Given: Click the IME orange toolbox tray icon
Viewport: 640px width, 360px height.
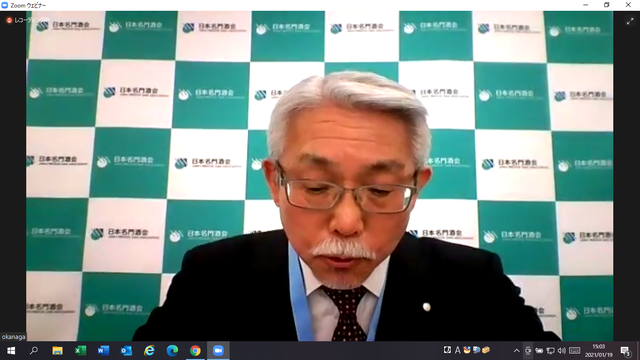Looking at the screenshot, I should [486, 350].
